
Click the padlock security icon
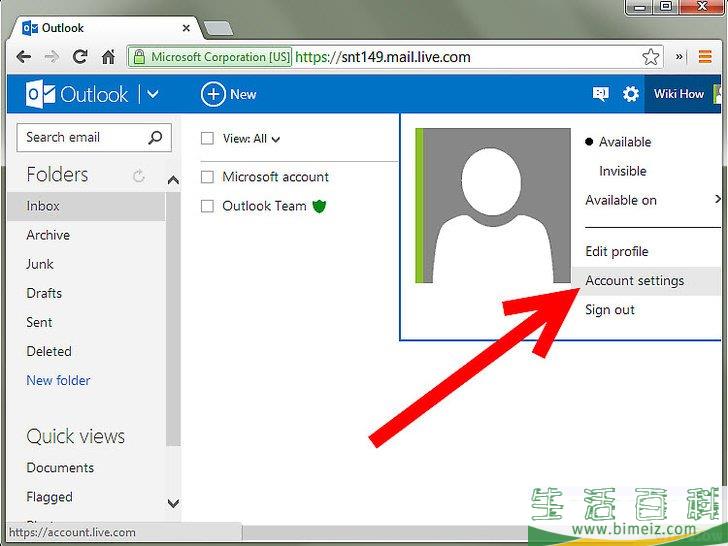coord(139,57)
